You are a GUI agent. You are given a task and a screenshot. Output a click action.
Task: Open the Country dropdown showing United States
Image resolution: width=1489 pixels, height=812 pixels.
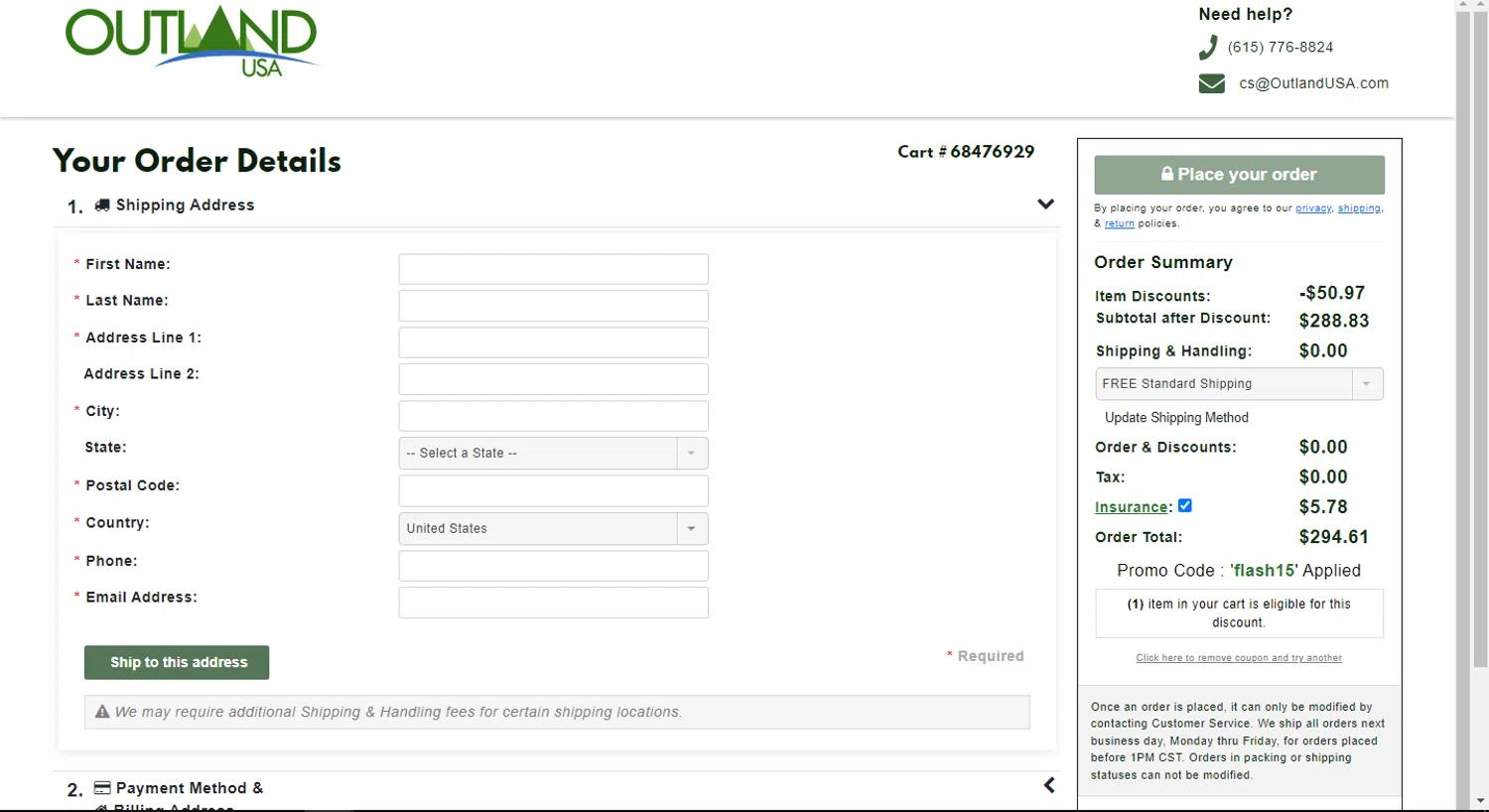coord(553,529)
